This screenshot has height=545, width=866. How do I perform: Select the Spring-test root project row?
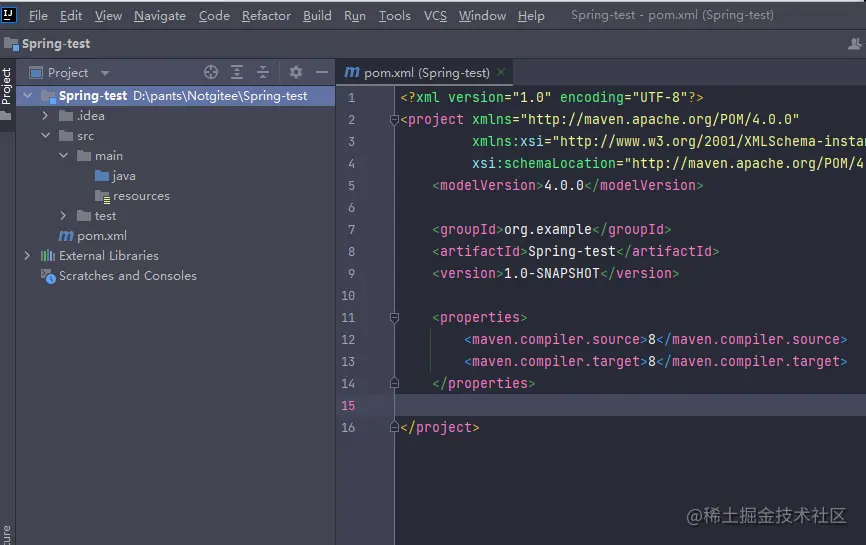tap(176, 96)
